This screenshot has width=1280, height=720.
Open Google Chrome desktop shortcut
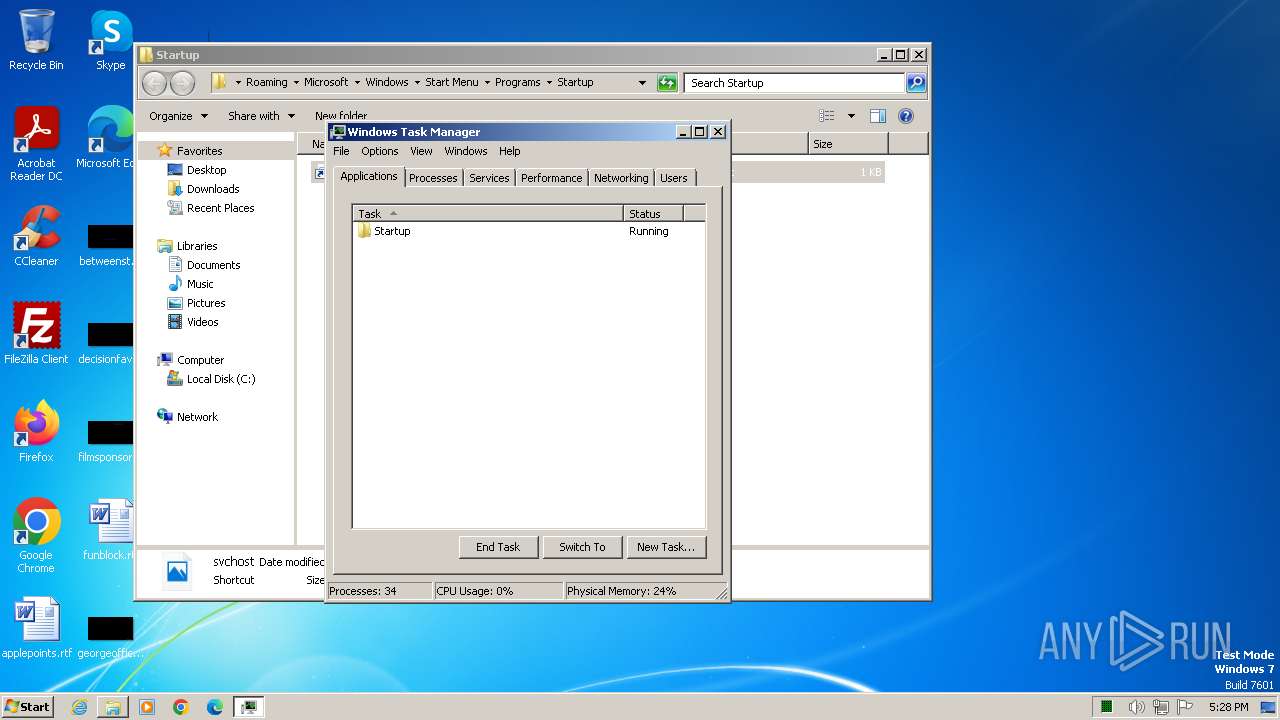36,536
